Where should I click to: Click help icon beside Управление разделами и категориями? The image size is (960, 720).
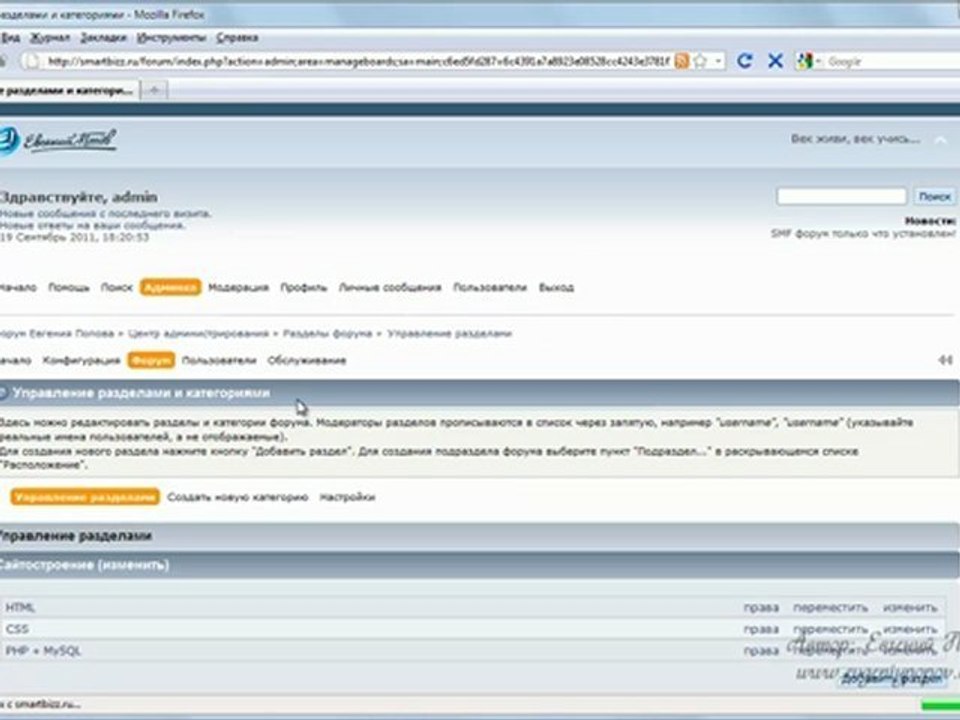pyautogui.click(x=4, y=392)
